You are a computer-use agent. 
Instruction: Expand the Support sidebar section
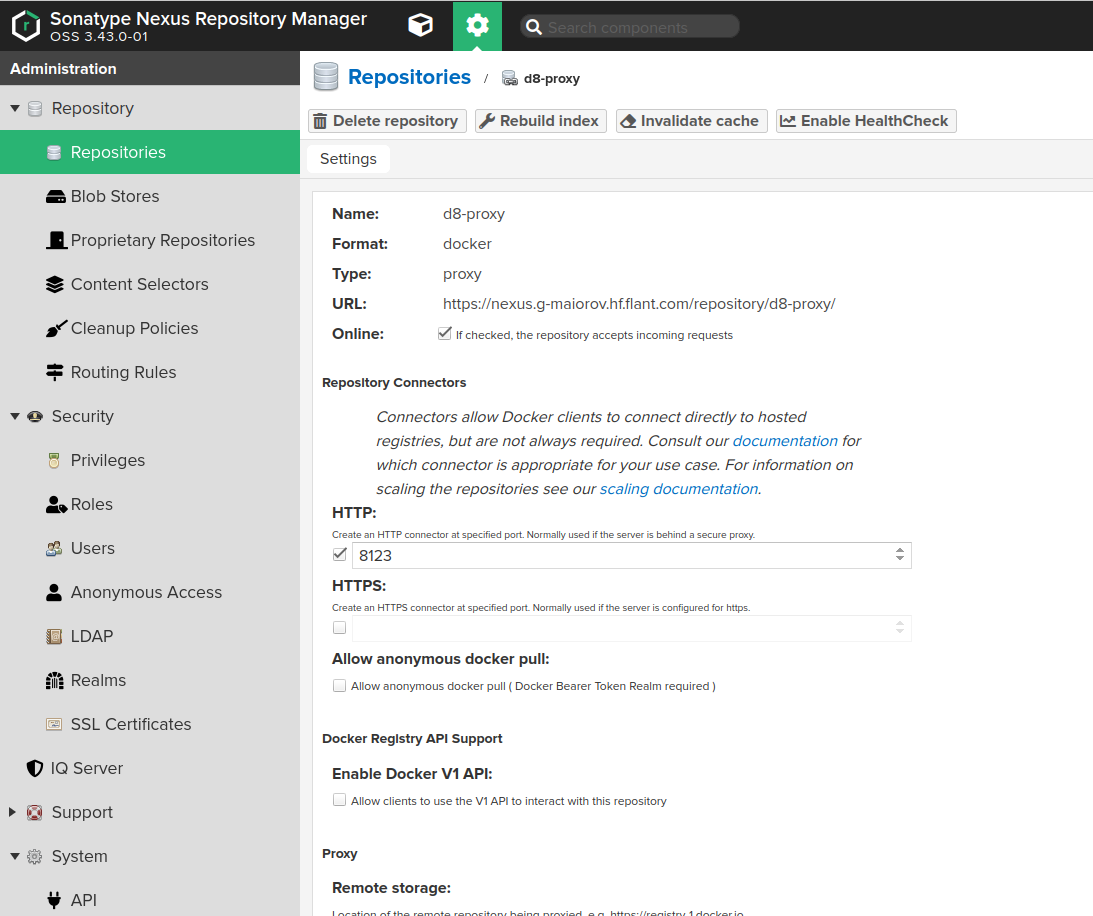pos(14,812)
